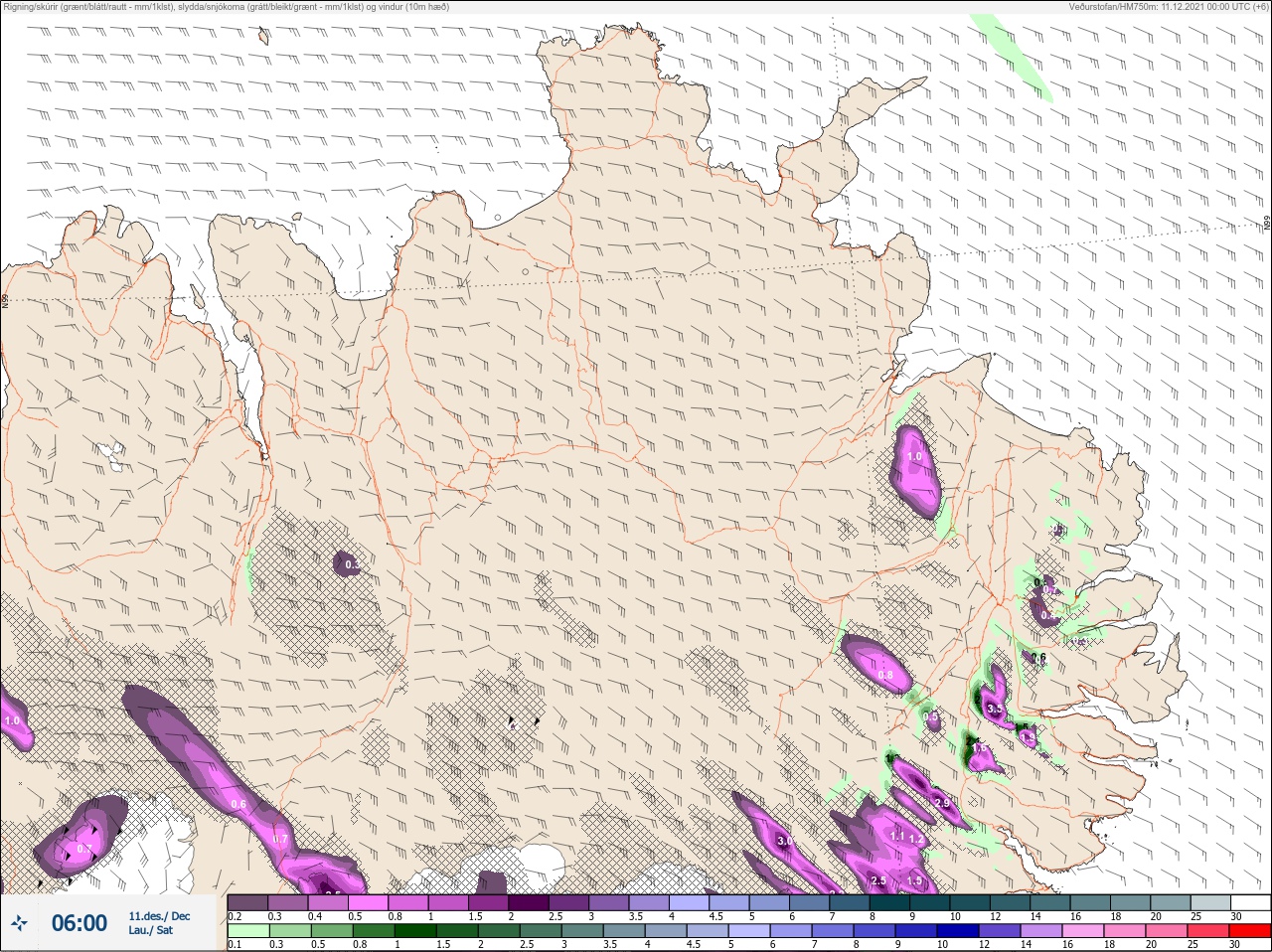This screenshot has width=1272, height=952.
Task: Select the bright pink top legend swatch between 0.5 and 0.8
Action: pos(369,902)
